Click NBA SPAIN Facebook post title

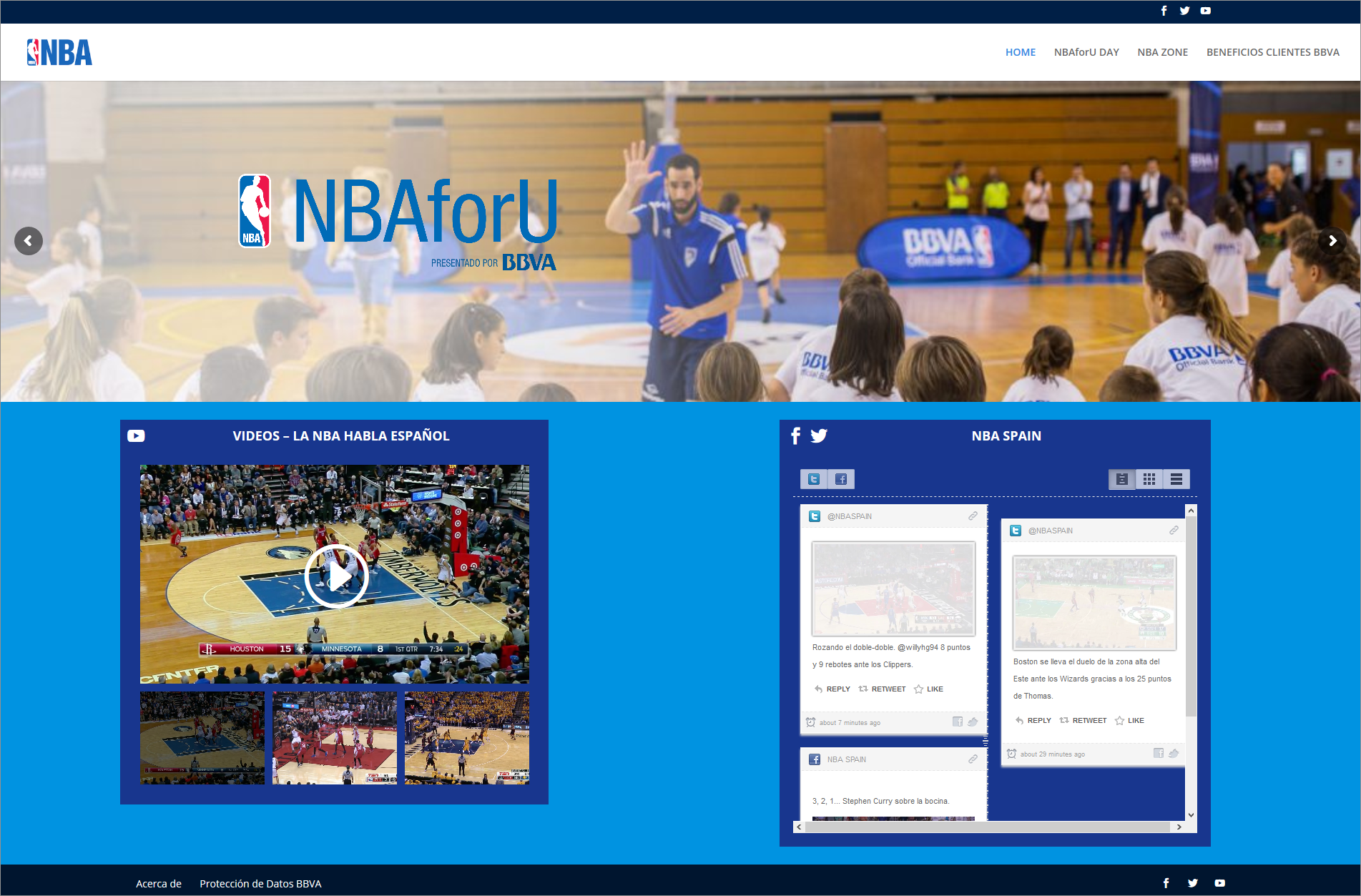pos(847,759)
